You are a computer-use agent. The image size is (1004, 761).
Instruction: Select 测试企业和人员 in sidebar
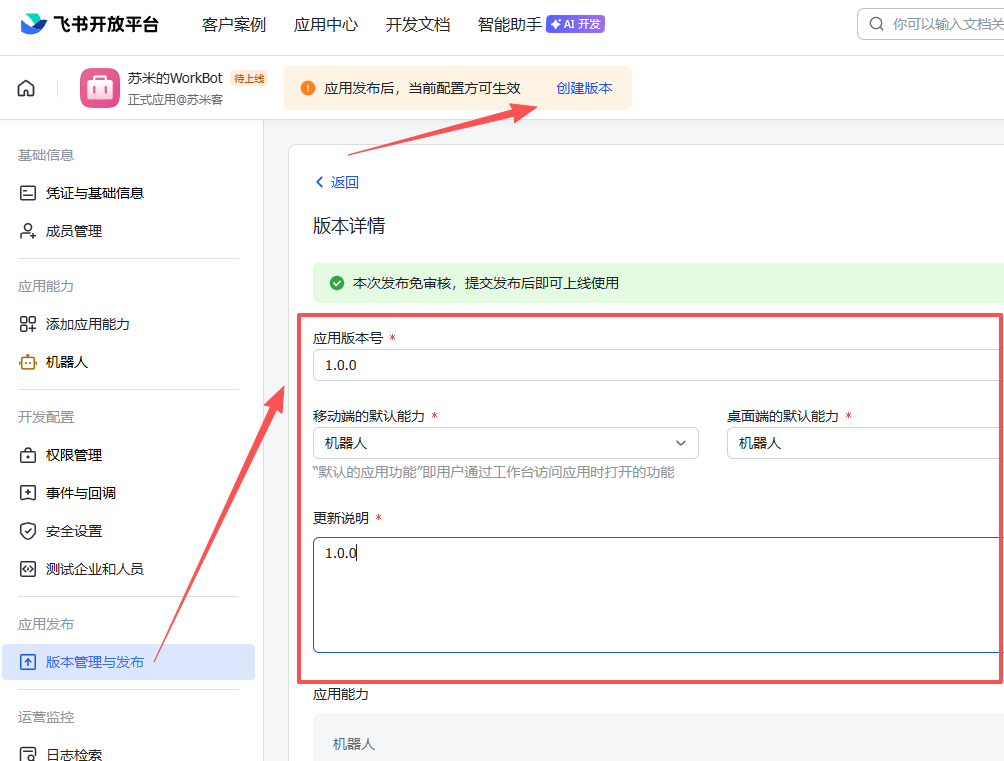pyautogui.click(x=94, y=569)
